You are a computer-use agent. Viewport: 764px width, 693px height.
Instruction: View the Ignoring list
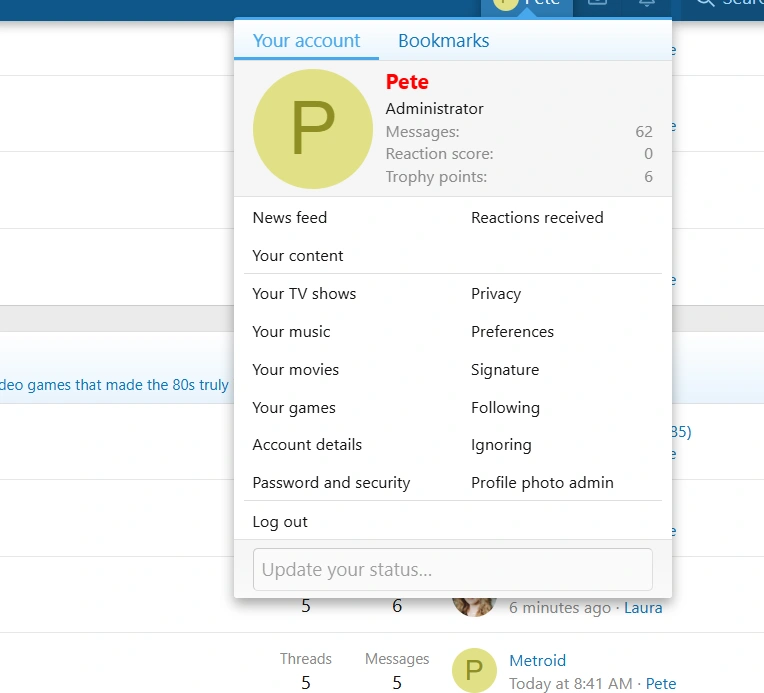(x=501, y=445)
